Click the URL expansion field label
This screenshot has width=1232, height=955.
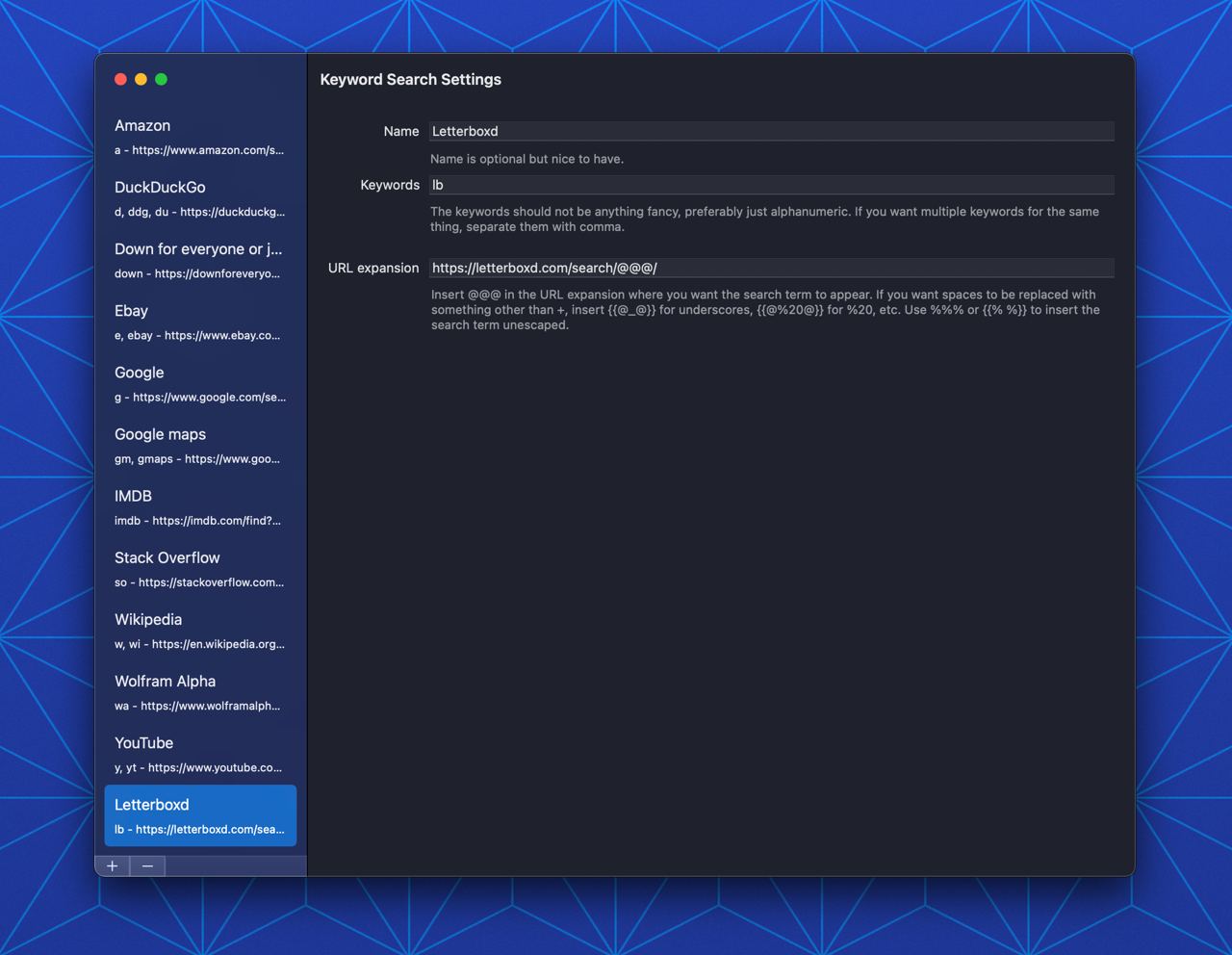click(x=373, y=268)
